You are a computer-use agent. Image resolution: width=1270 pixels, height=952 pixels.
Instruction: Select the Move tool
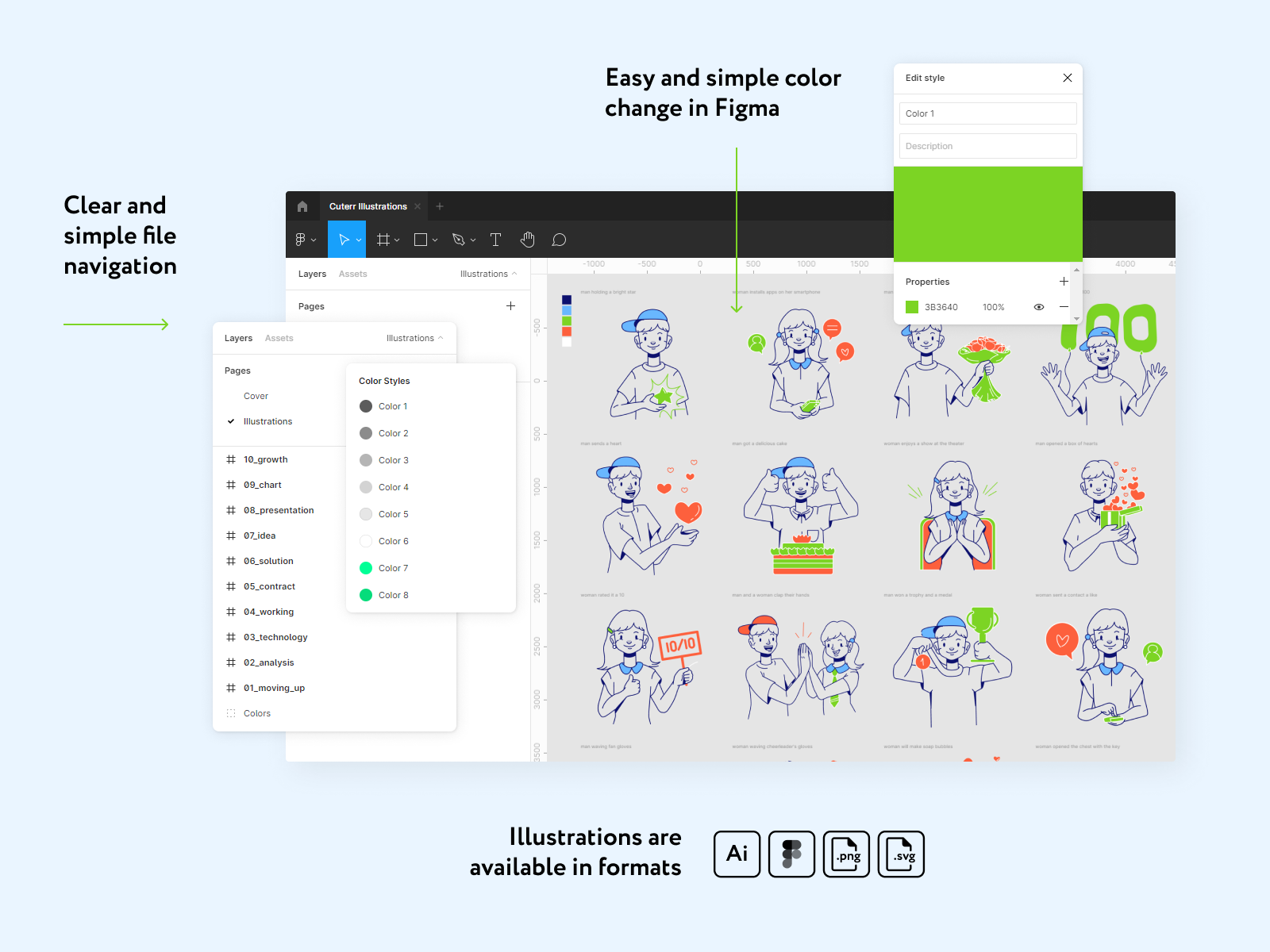point(344,240)
